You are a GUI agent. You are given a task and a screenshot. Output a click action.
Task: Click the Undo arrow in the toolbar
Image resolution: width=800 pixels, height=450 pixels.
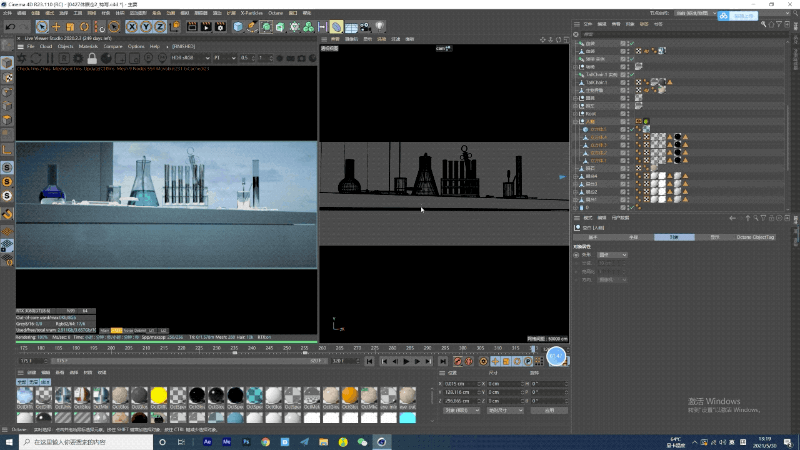click(x=10, y=27)
